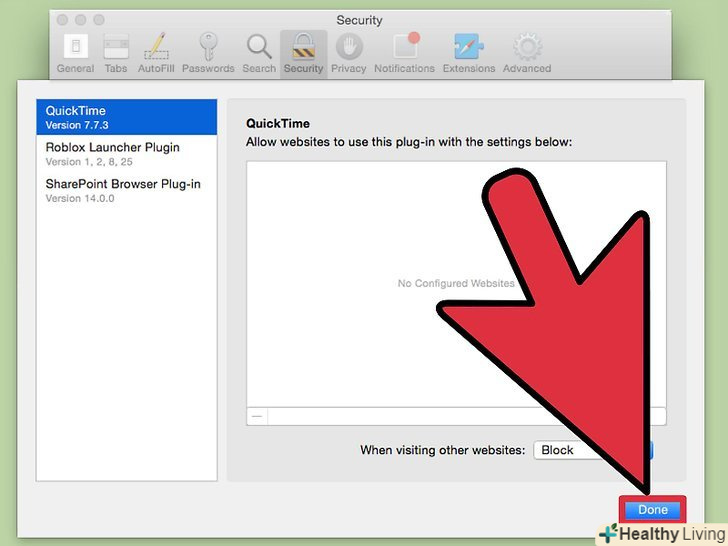Open the Passwords preferences pane
The image size is (728, 546).
click(208, 53)
